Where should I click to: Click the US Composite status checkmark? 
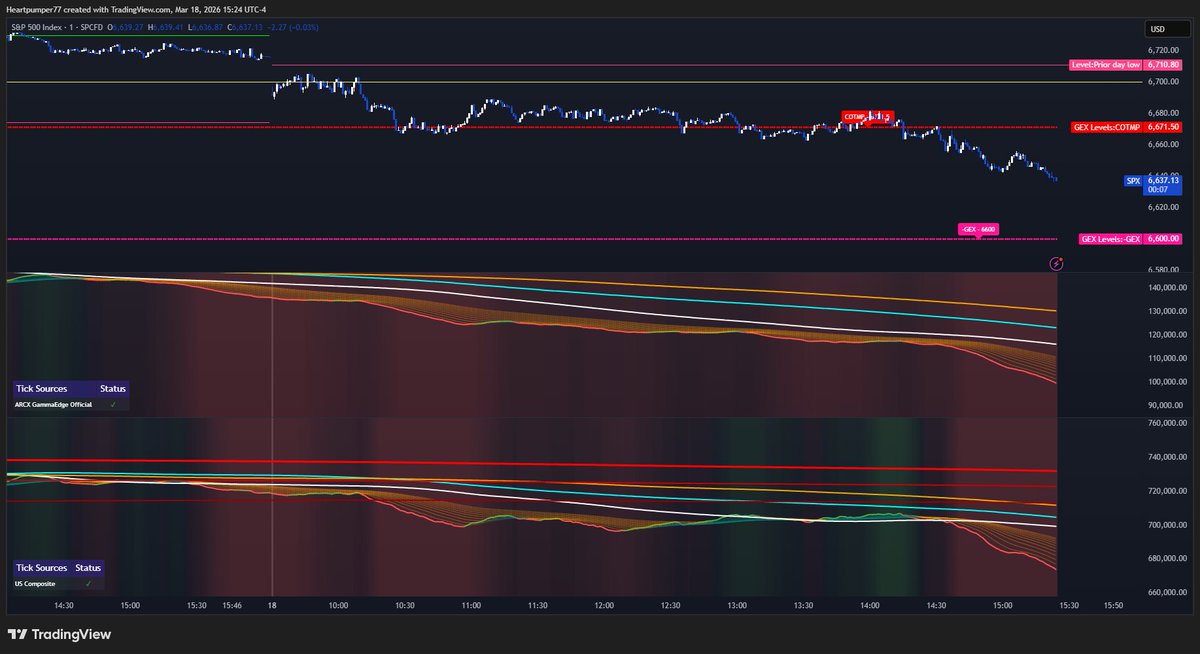click(x=88, y=583)
